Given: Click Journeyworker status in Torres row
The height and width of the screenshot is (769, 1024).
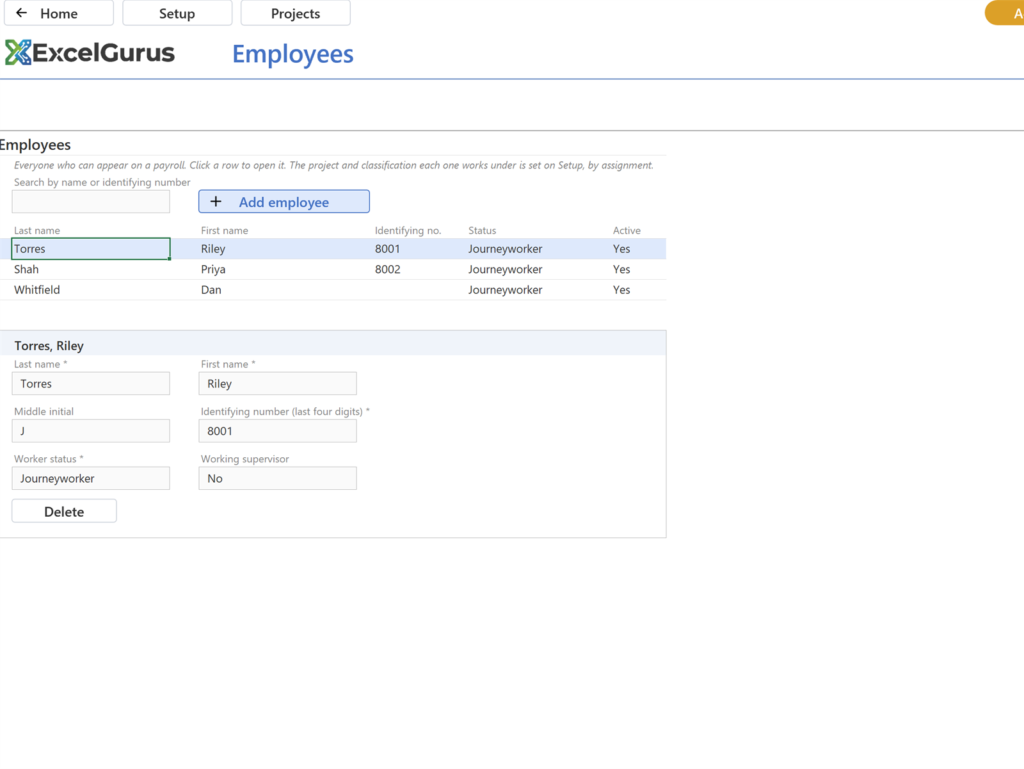Looking at the screenshot, I should point(505,249).
